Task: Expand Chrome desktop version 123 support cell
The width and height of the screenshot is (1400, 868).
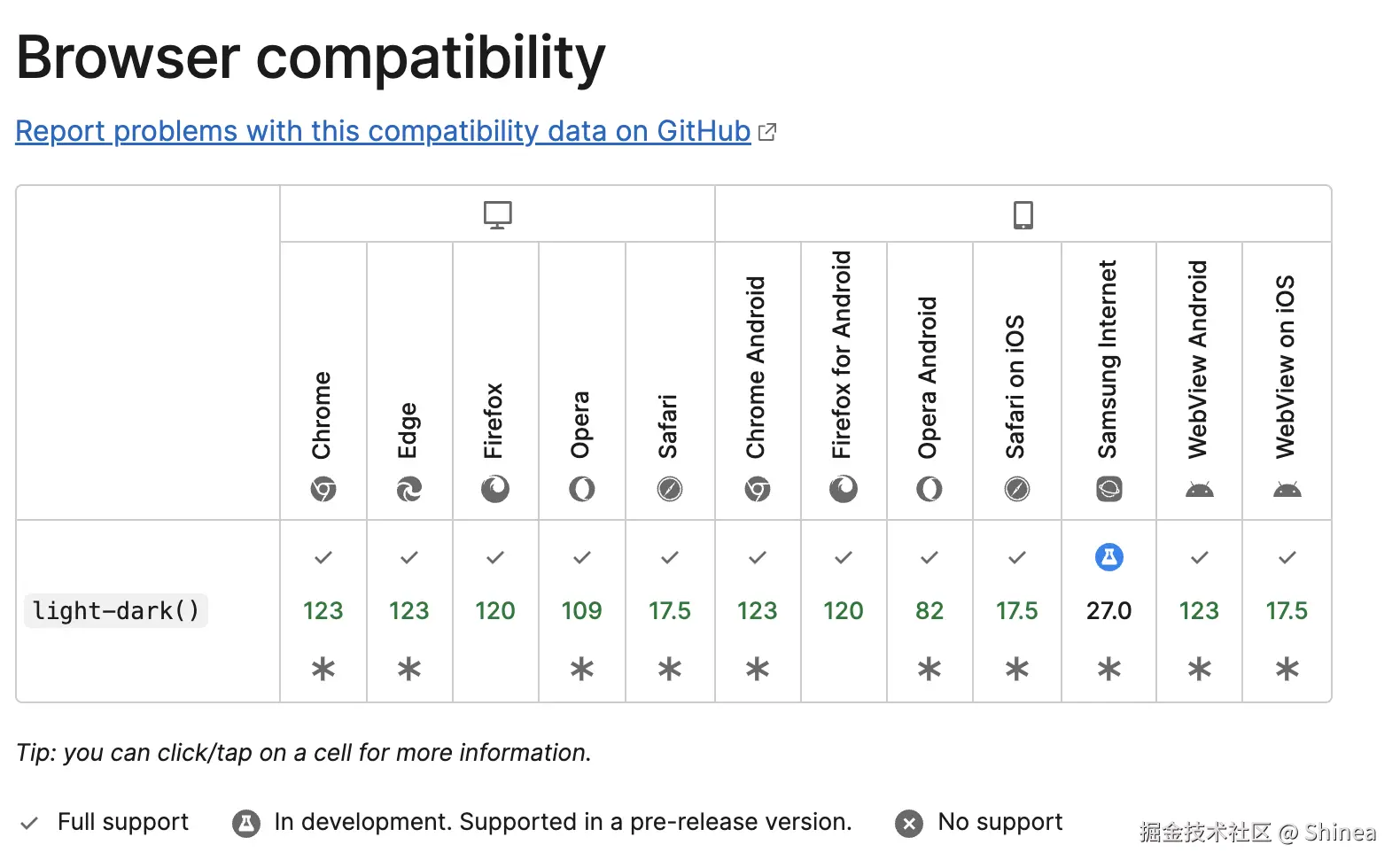Action: [x=323, y=610]
